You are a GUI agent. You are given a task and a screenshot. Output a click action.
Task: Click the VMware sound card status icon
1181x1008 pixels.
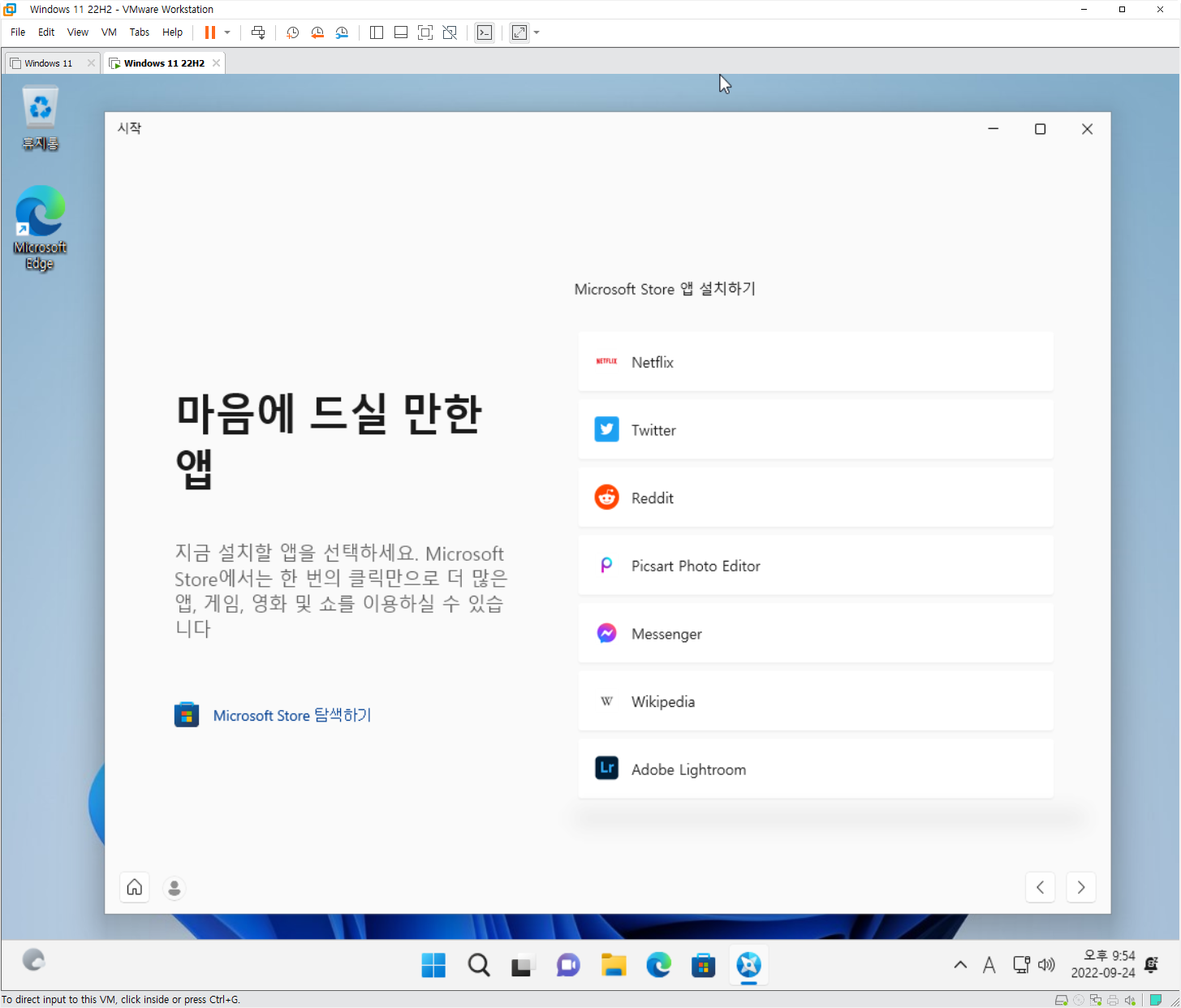click(1130, 1000)
